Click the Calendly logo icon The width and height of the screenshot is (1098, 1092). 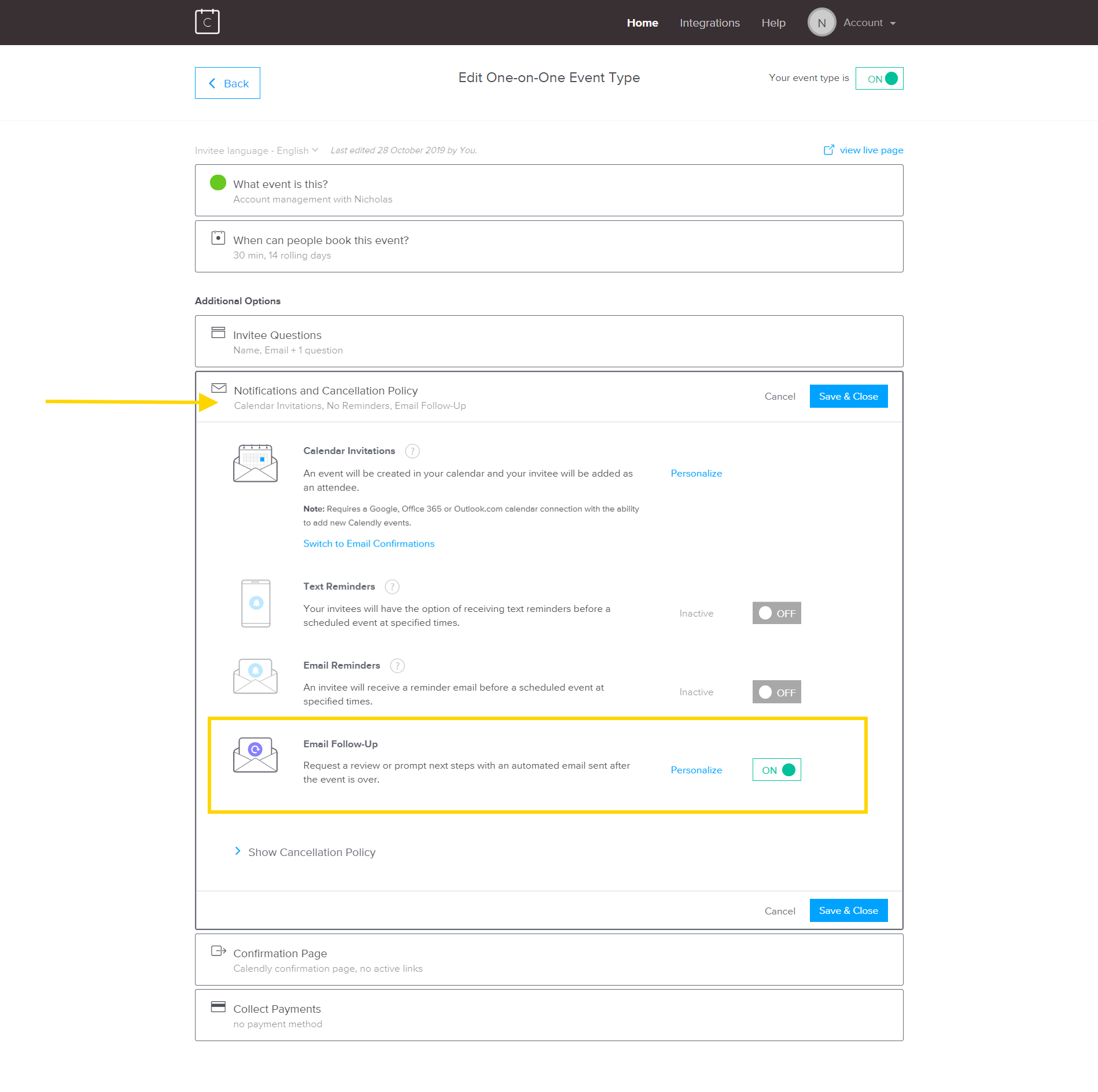tap(207, 22)
